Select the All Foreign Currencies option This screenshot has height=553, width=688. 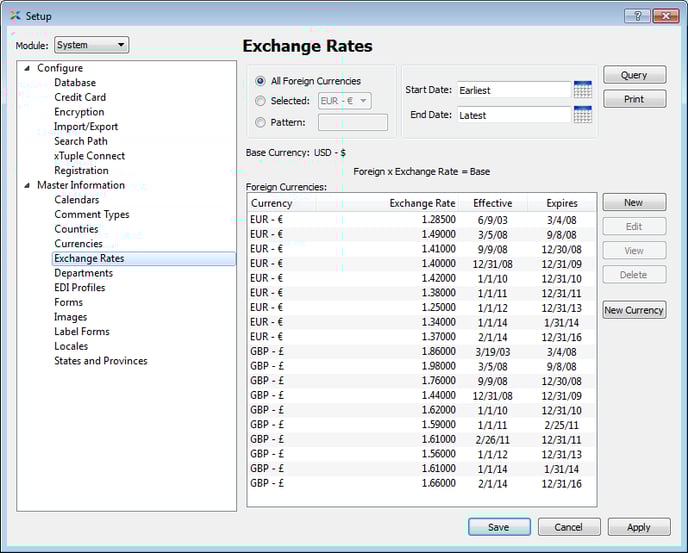pos(261,81)
